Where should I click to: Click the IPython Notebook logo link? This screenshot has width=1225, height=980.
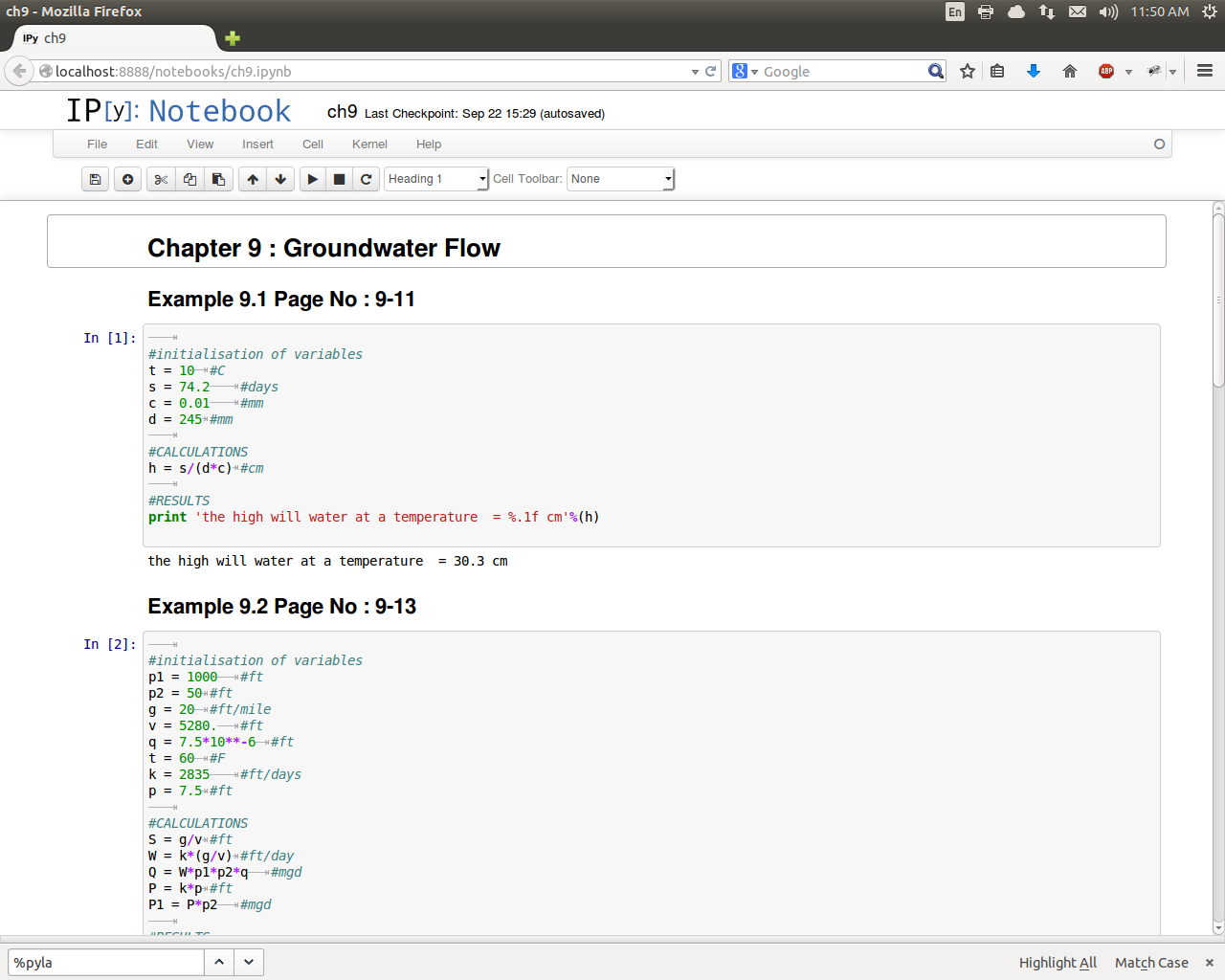point(178,111)
